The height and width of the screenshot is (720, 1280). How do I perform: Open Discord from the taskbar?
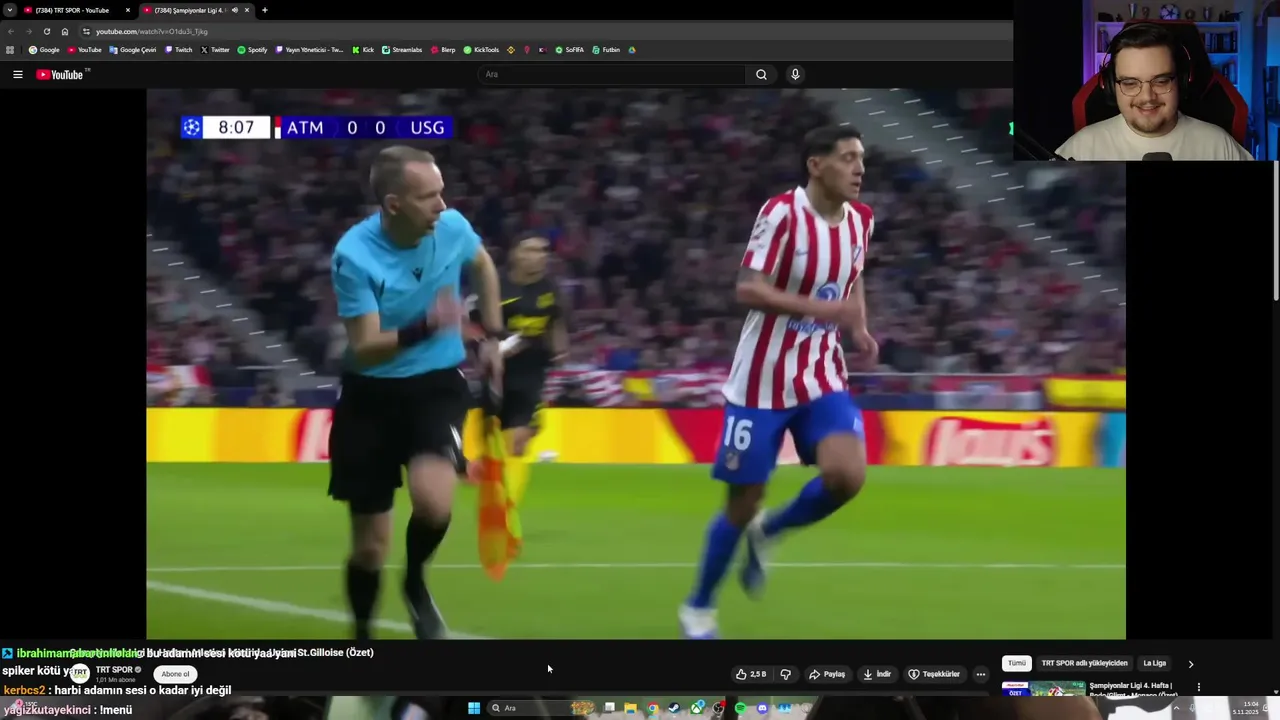pyautogui.click(x=762, y=708)
